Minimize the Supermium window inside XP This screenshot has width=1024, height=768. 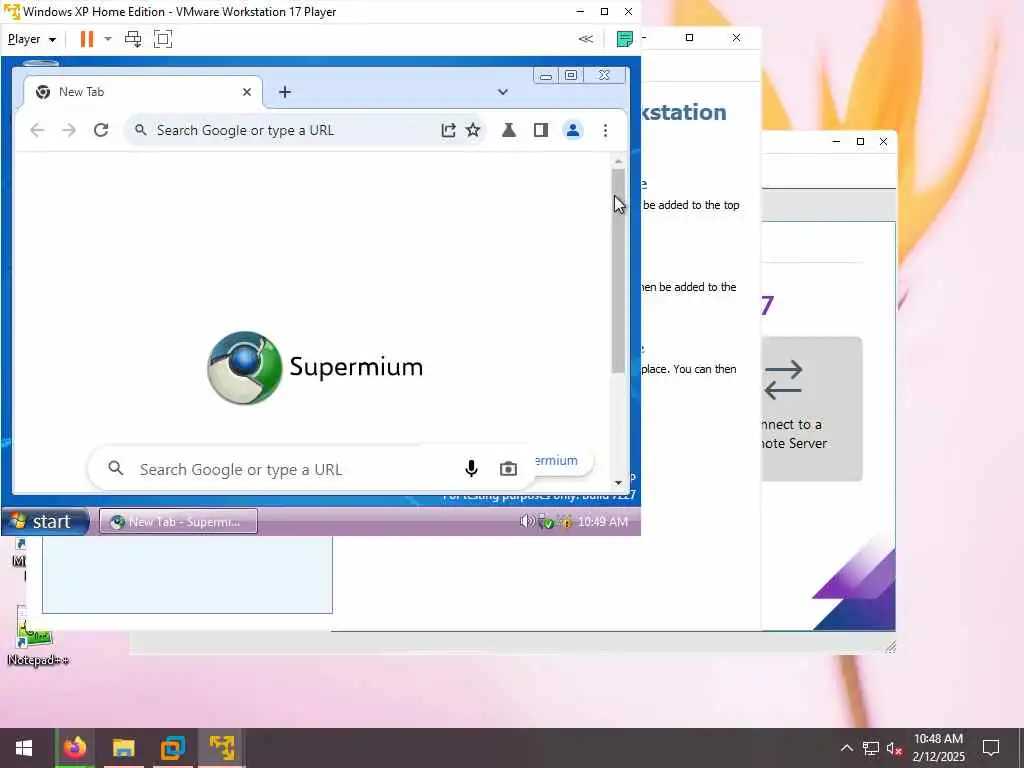click(x=545, y=76)
